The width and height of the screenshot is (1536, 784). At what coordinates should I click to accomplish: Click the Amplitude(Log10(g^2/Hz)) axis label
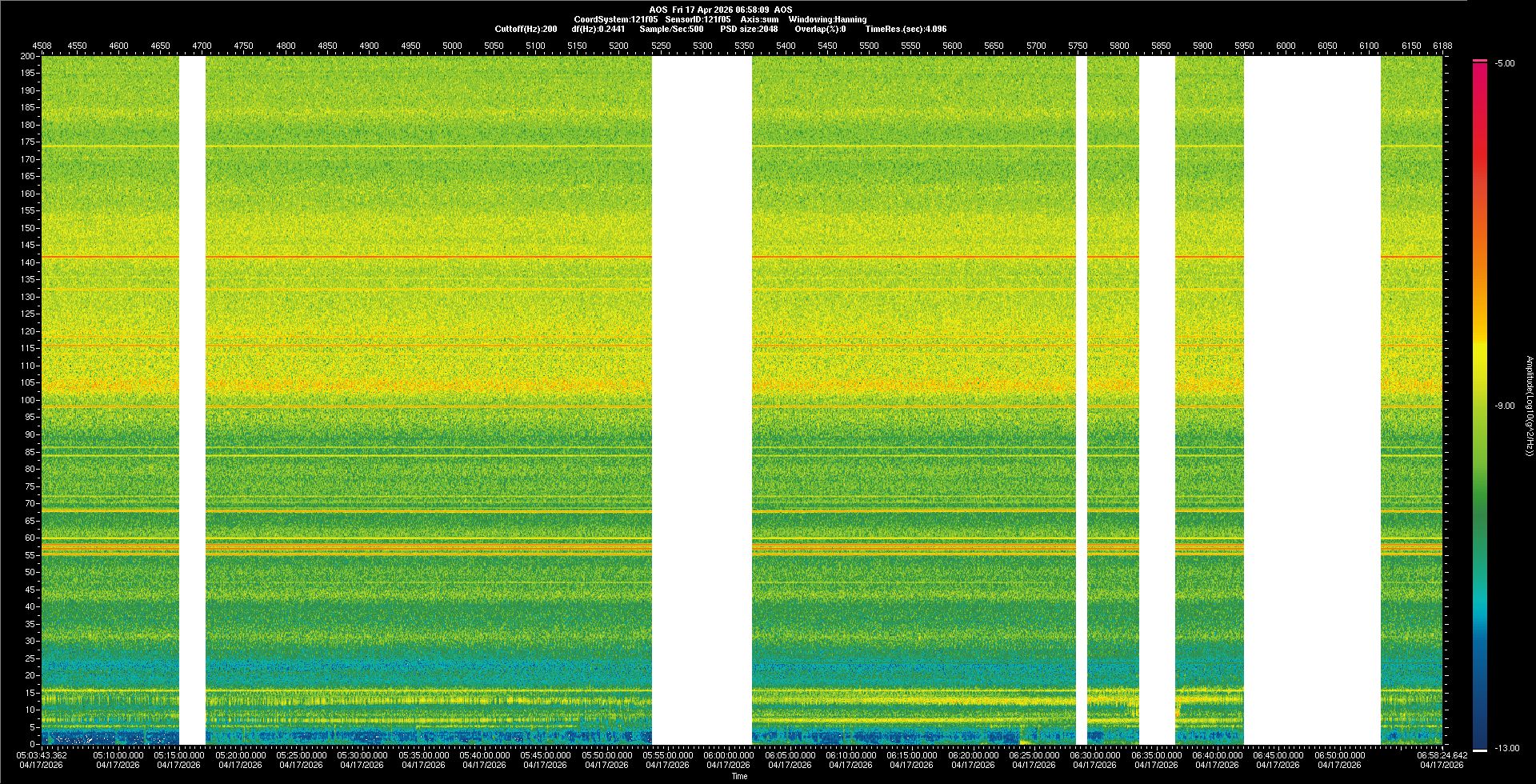pyautogui.click(x=1529, y=406)
